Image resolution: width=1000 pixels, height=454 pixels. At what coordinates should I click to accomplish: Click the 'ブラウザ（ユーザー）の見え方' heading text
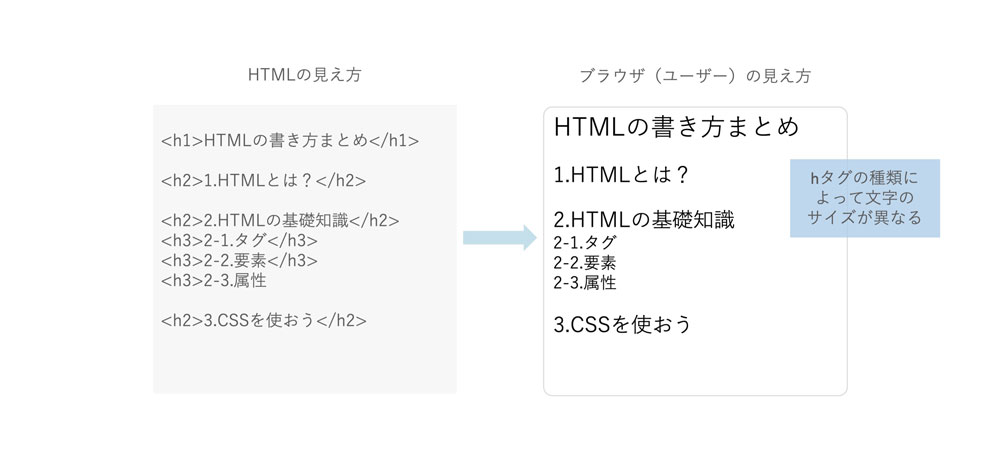pyautogui.click(x=695, y=76)
